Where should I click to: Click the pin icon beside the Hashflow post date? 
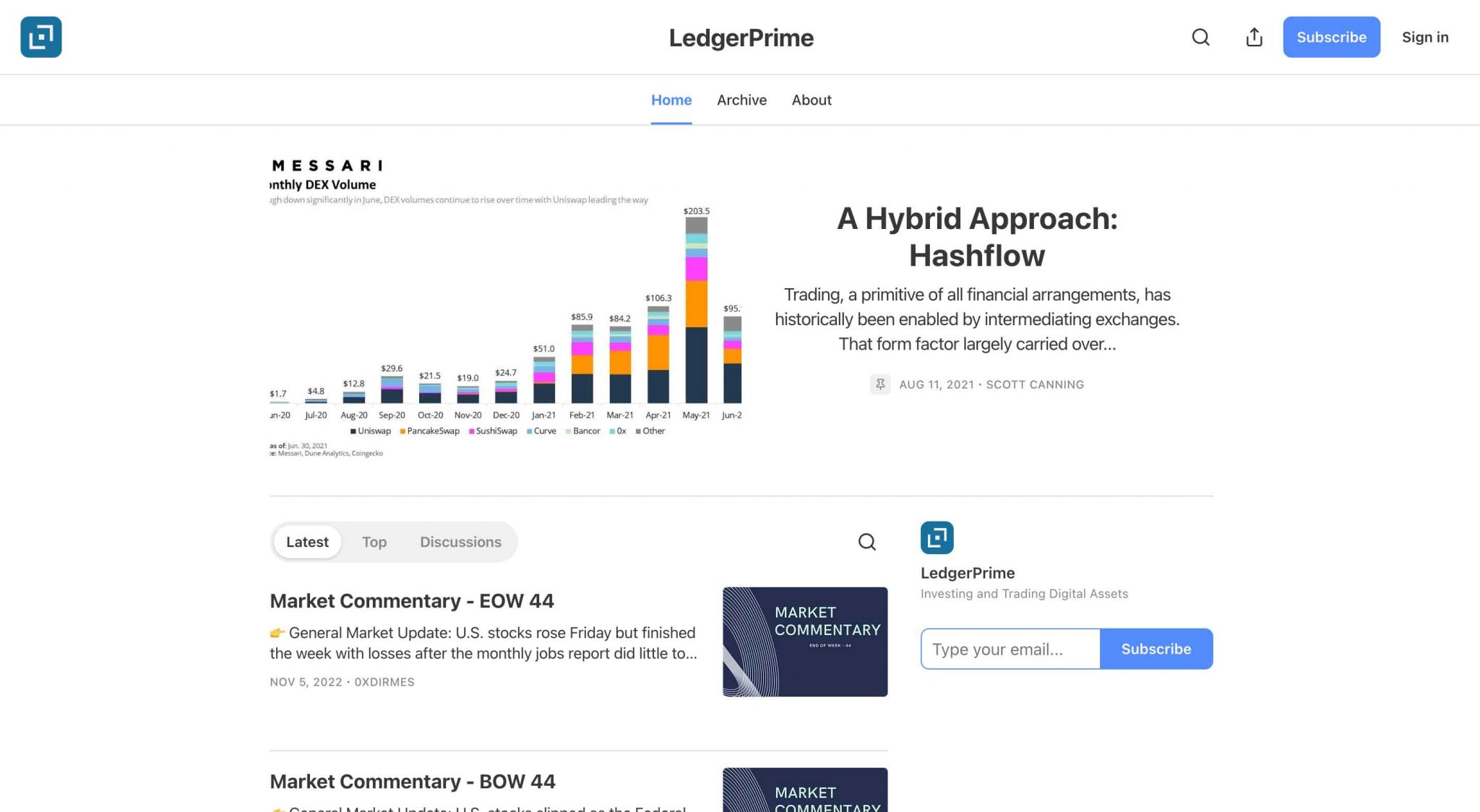880,384
